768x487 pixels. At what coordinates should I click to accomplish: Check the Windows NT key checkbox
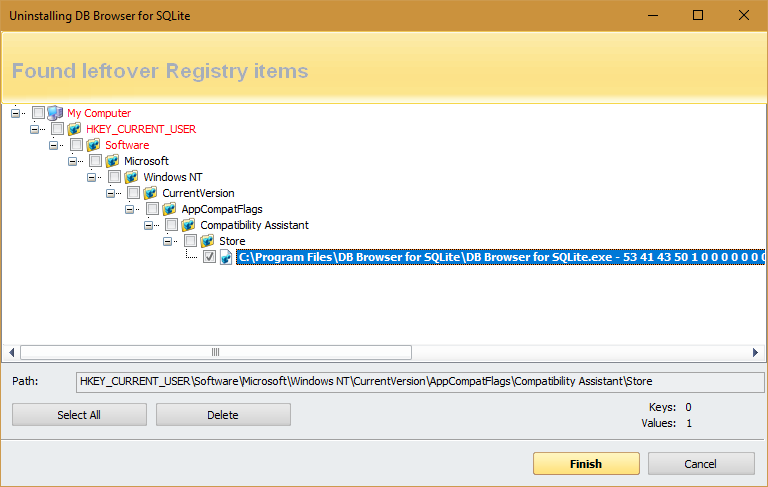coord(115,177)
